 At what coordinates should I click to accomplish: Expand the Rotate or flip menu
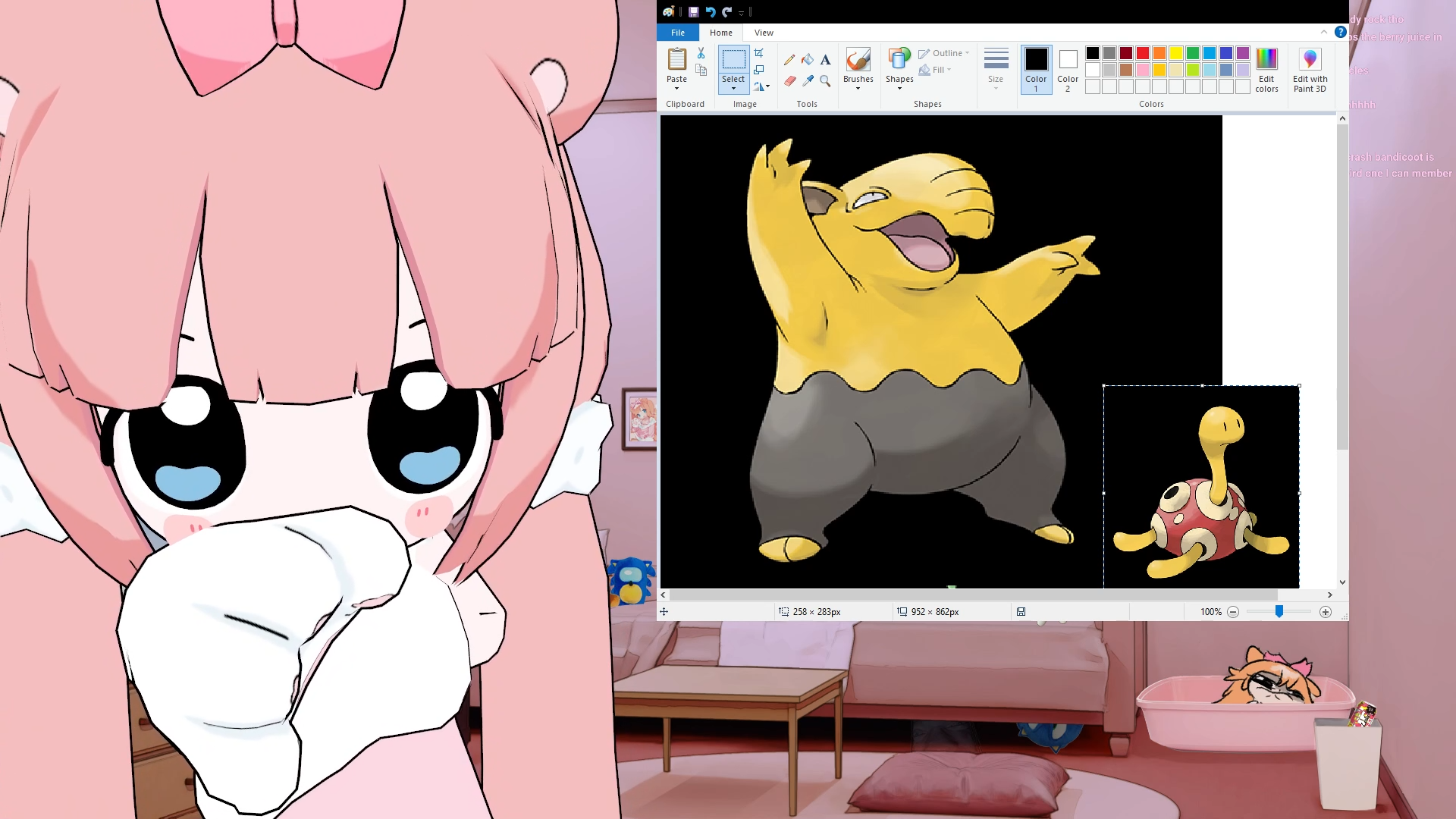tap(762, 86)
